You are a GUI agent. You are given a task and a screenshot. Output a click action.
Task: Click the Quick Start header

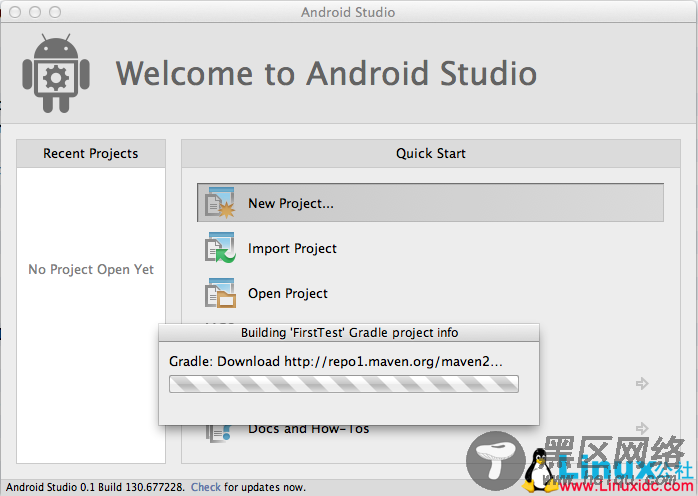pyautogui.click(x=431, y=154)
